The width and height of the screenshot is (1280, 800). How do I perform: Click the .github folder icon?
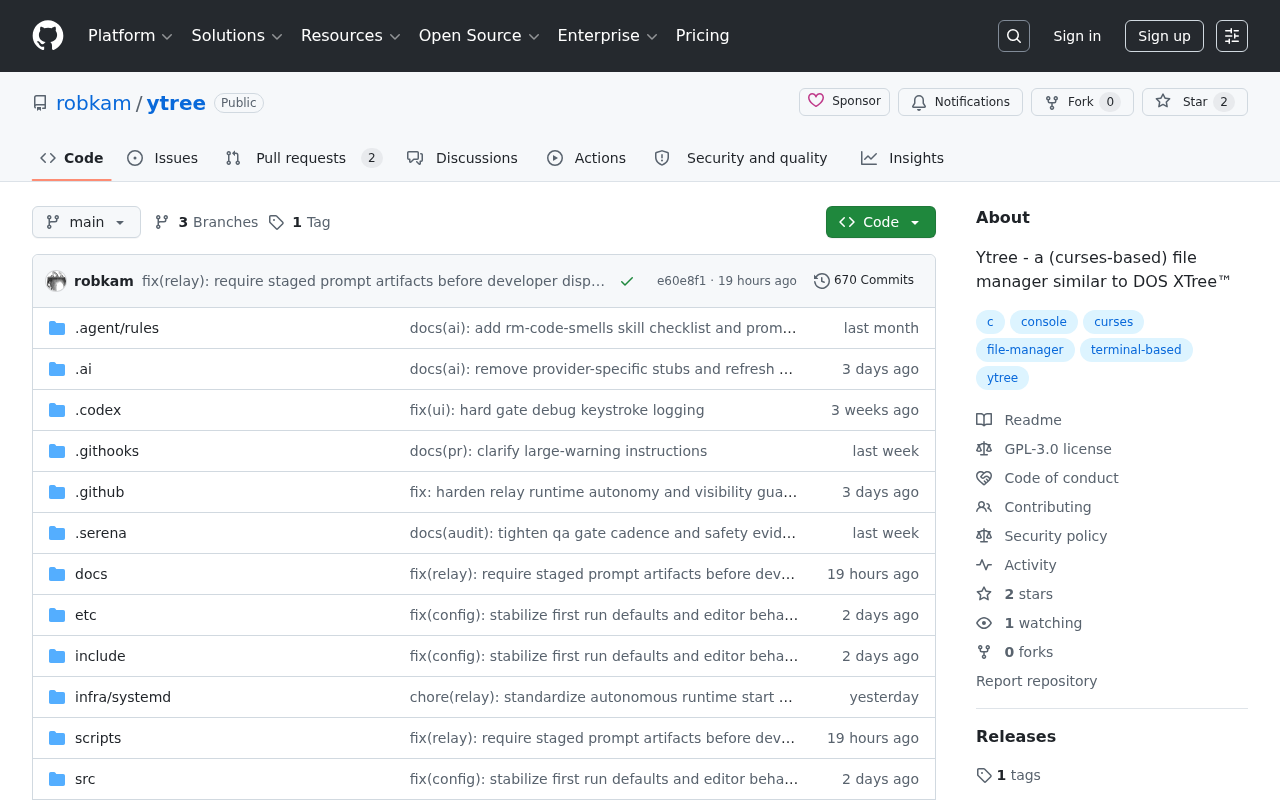point(57,492)
